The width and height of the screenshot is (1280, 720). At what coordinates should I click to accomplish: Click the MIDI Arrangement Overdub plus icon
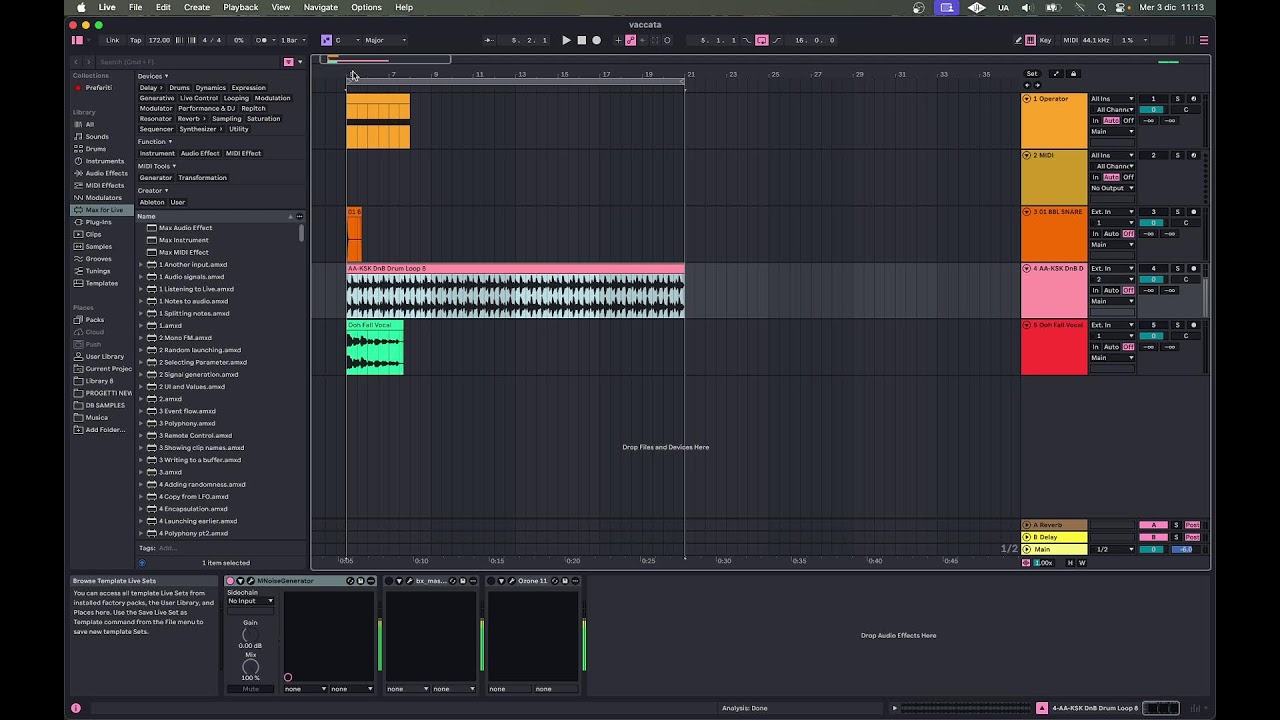pos(618,40)
